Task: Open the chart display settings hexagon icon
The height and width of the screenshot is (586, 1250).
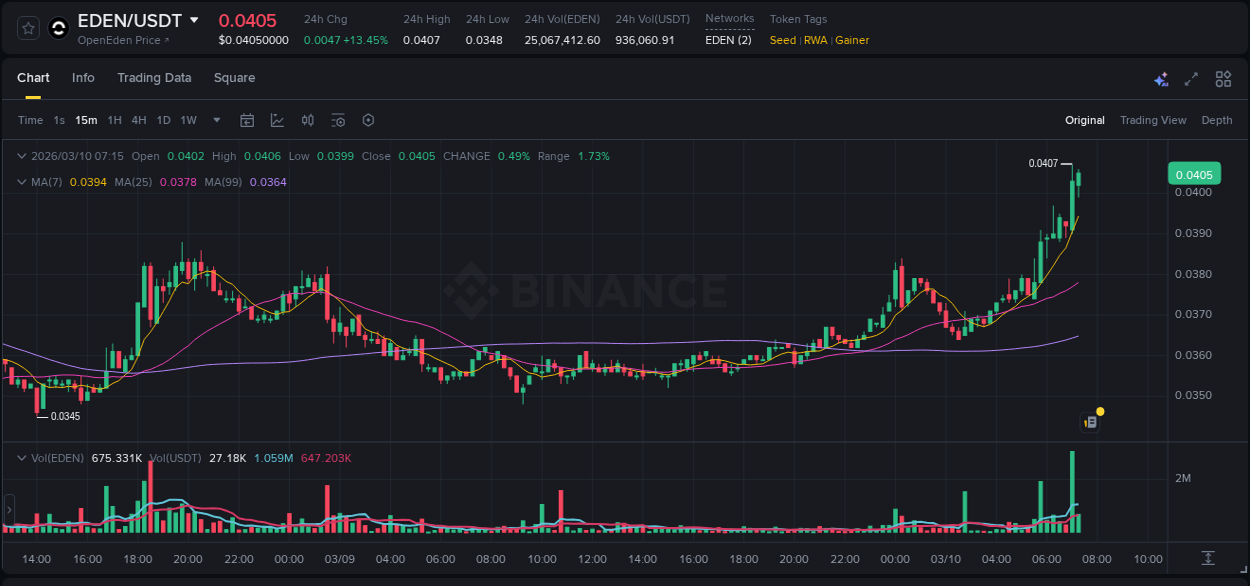Action: tap(368, 120)
